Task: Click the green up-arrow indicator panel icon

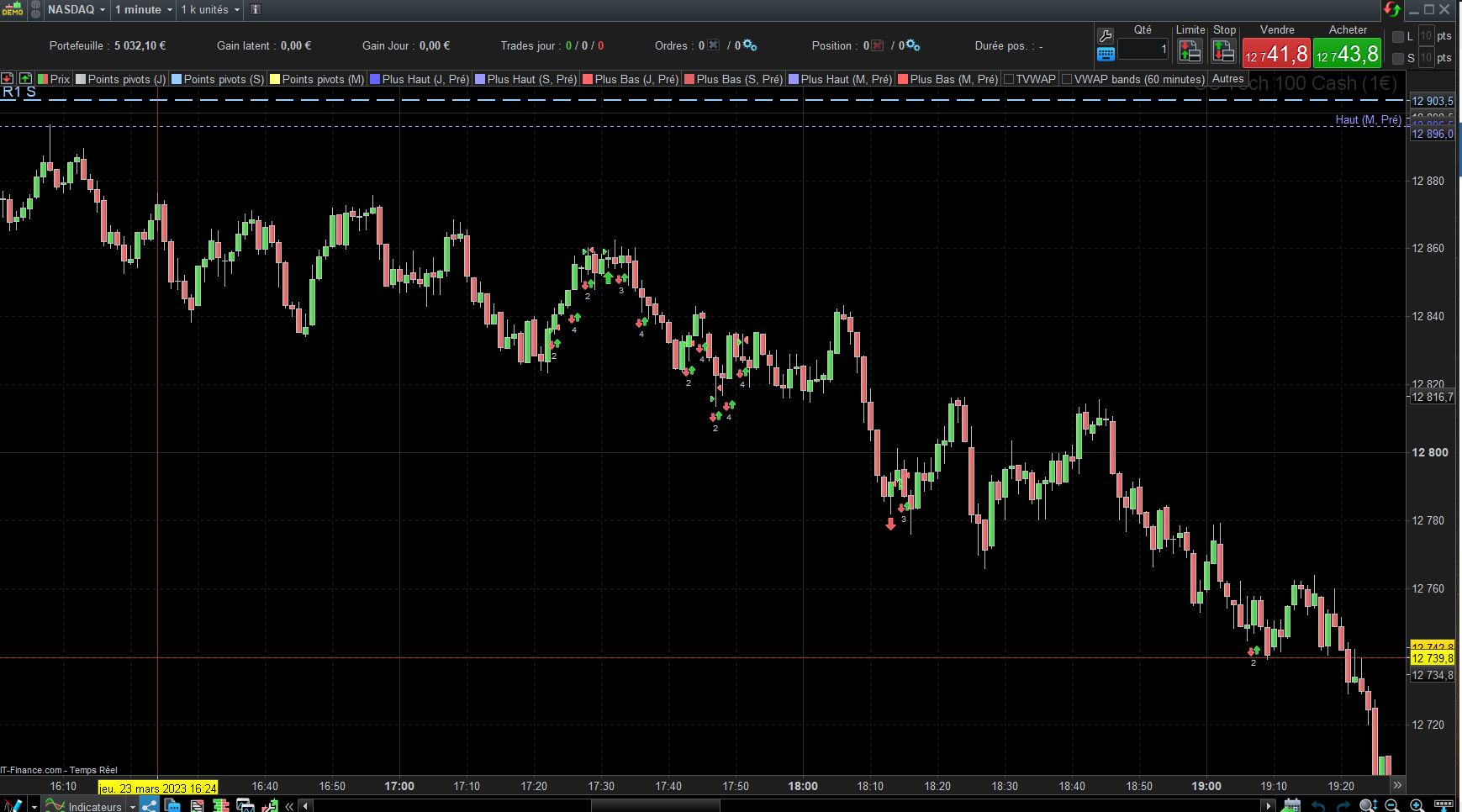Action: [25, 78]
